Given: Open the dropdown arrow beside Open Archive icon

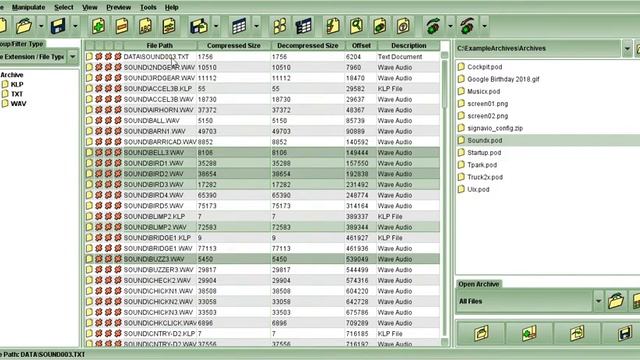Looking at the screenshot, I should [41, 26].
